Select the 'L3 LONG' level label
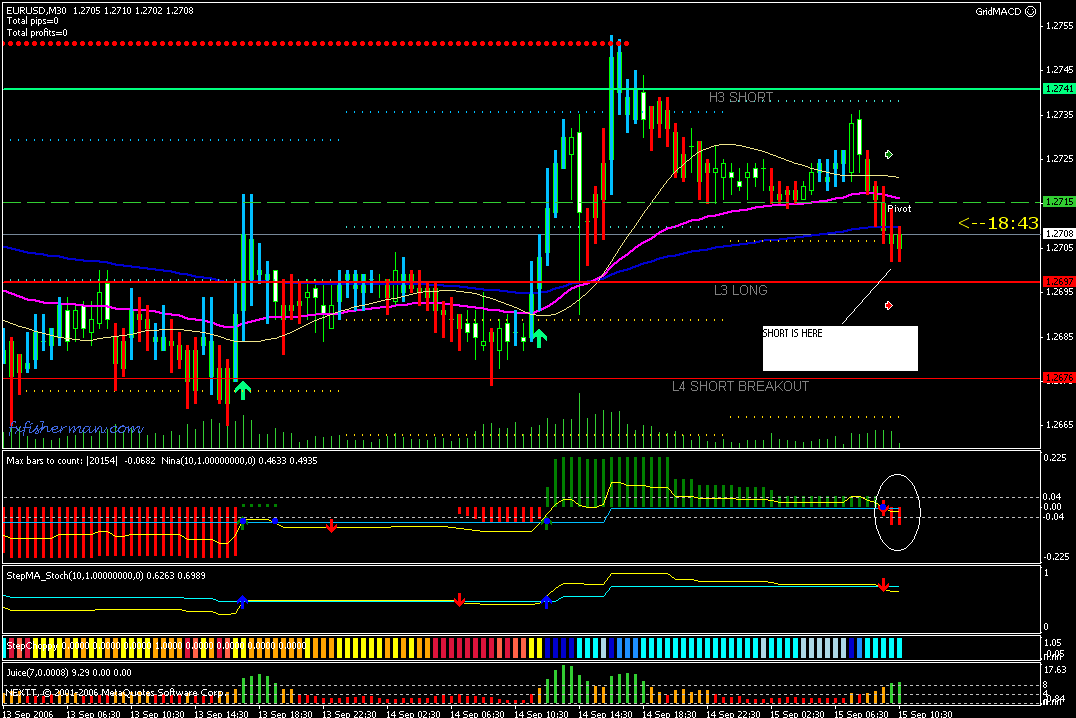The height and width of the screenshot is (718, 1076). (740, 290)
